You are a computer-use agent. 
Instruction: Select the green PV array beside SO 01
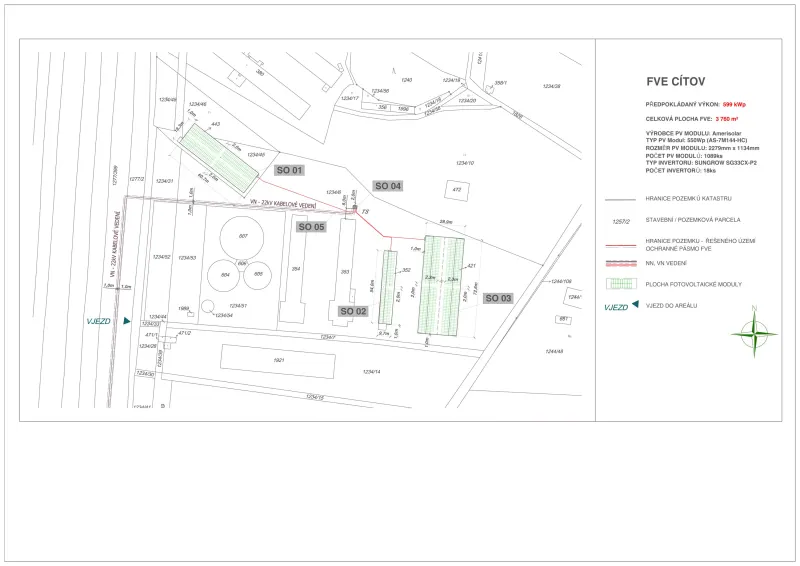[219, 159]
